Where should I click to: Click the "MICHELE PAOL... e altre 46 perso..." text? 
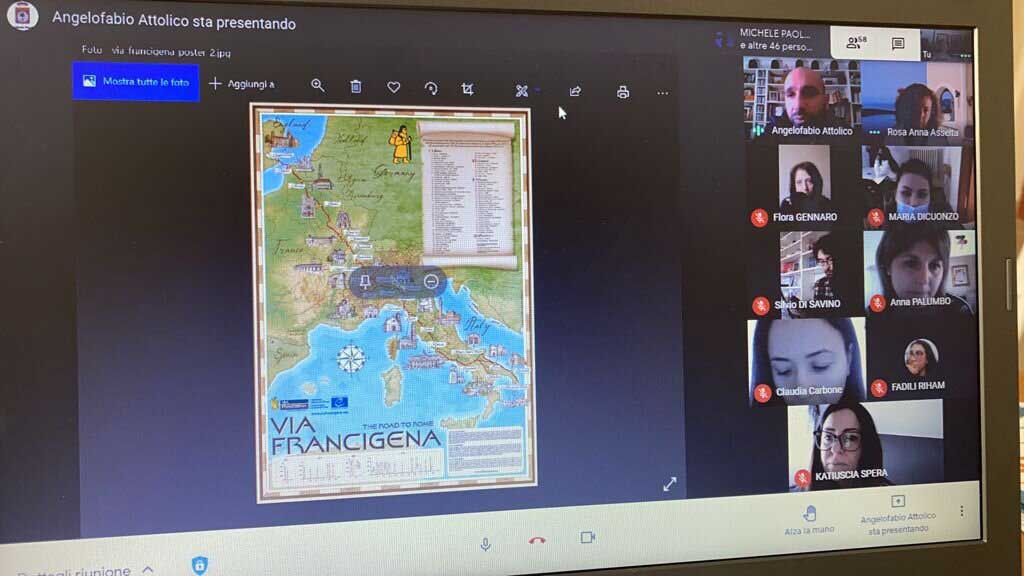click(775, 40)
